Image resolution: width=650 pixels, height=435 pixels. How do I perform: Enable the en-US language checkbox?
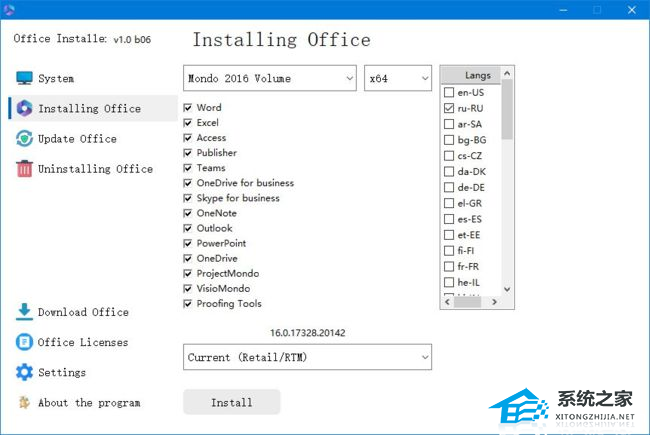coord(449,93)
